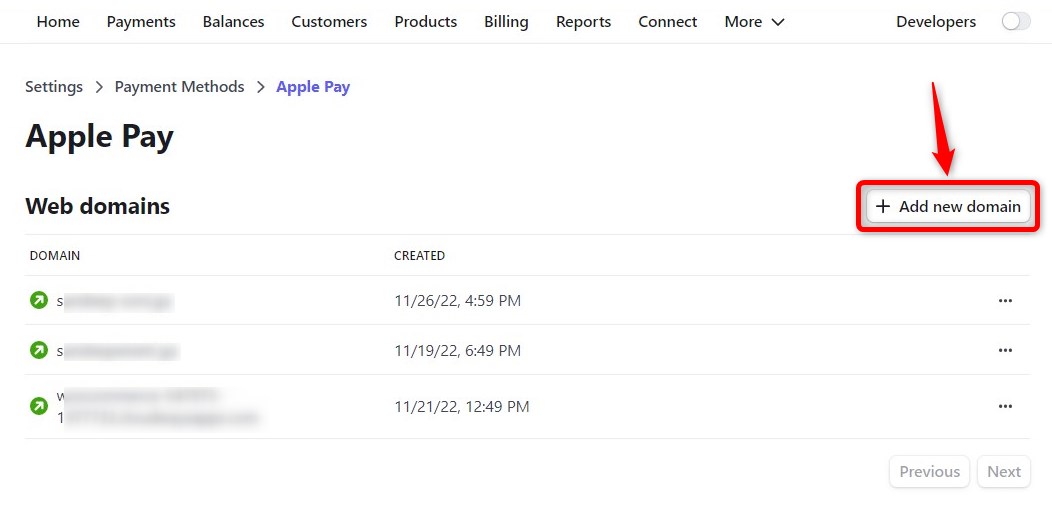
Task: Open the options menu for the 11/21/22 domain
Action: click(1004, 406)
